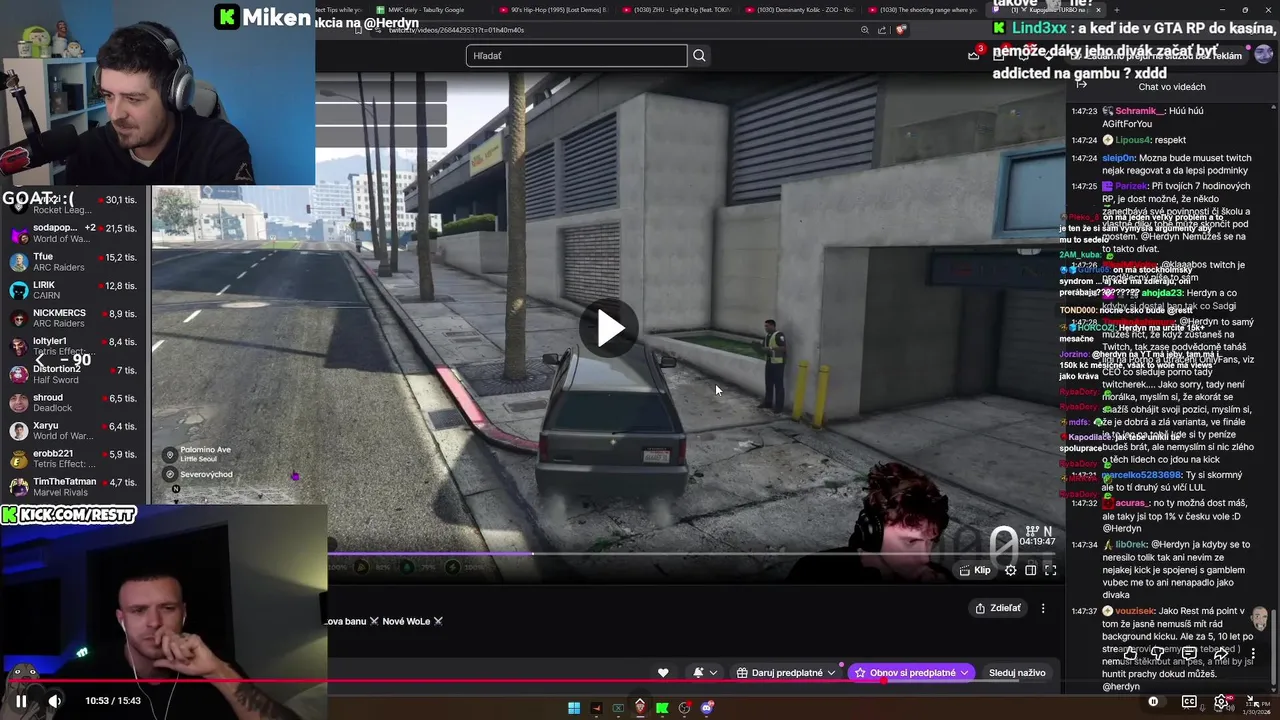Enter Twitch player fullscreen
Image resolution: width=1280 pixels, height=720 pixels.
pos(1051,570)
